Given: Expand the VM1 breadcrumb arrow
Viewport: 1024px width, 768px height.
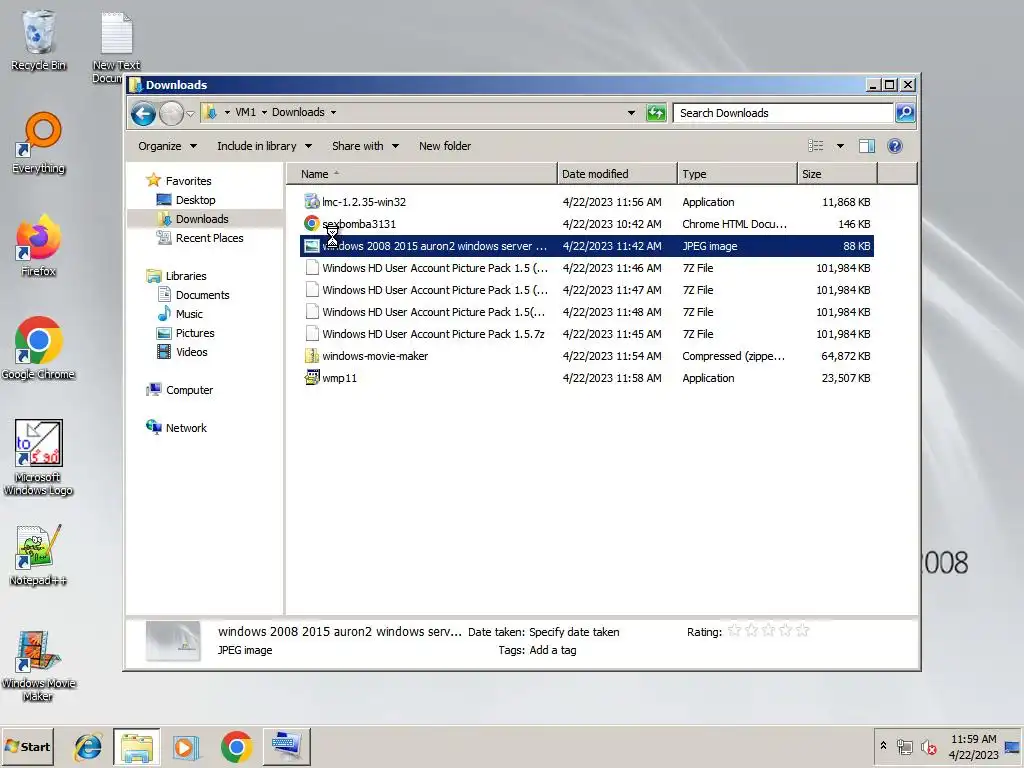Looking at the screenshot, I should click(x=264, y=112).
